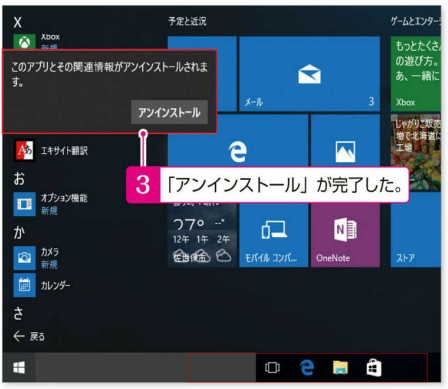Open the green Xbox promotional tile
This screenshot has width=448, height=389.
416,74
